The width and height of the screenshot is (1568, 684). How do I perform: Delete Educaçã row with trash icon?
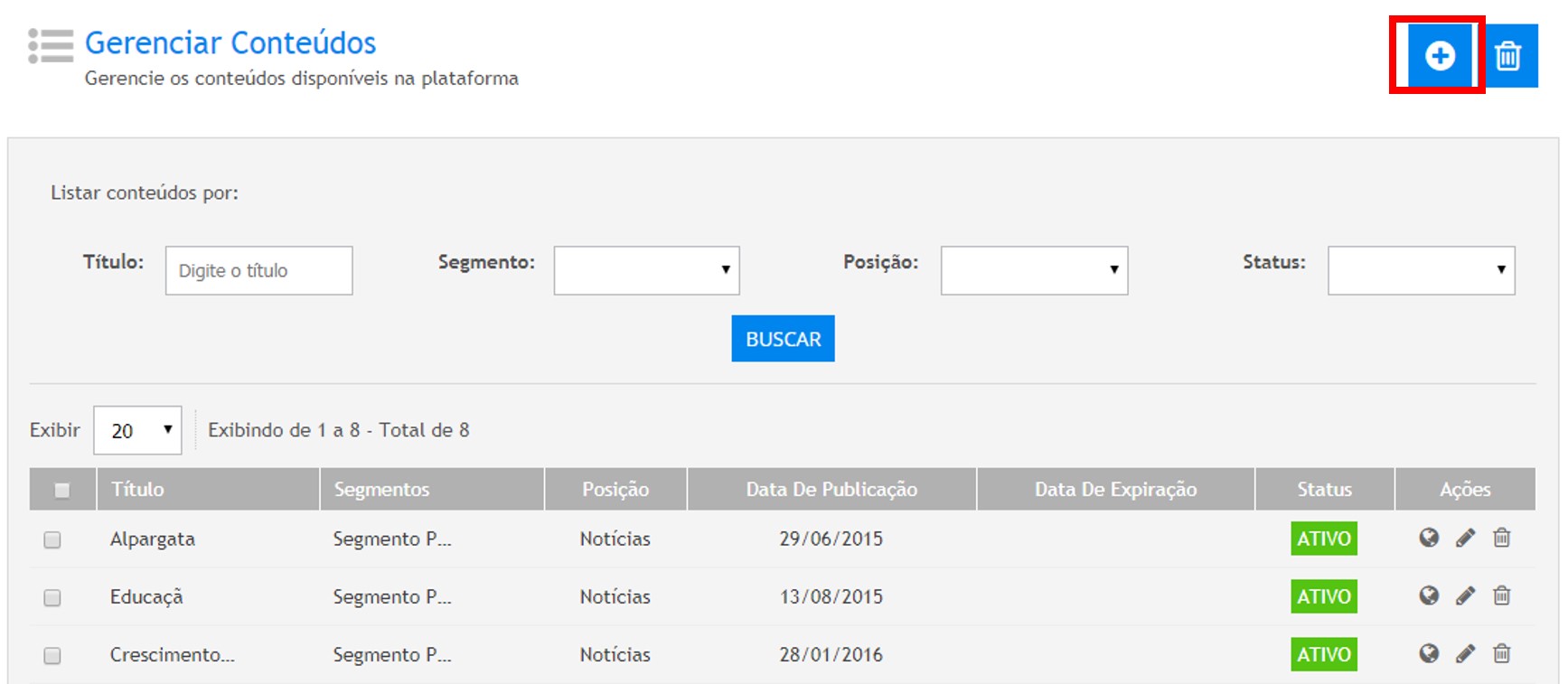pyautogui.click(x=1501, y=596)
